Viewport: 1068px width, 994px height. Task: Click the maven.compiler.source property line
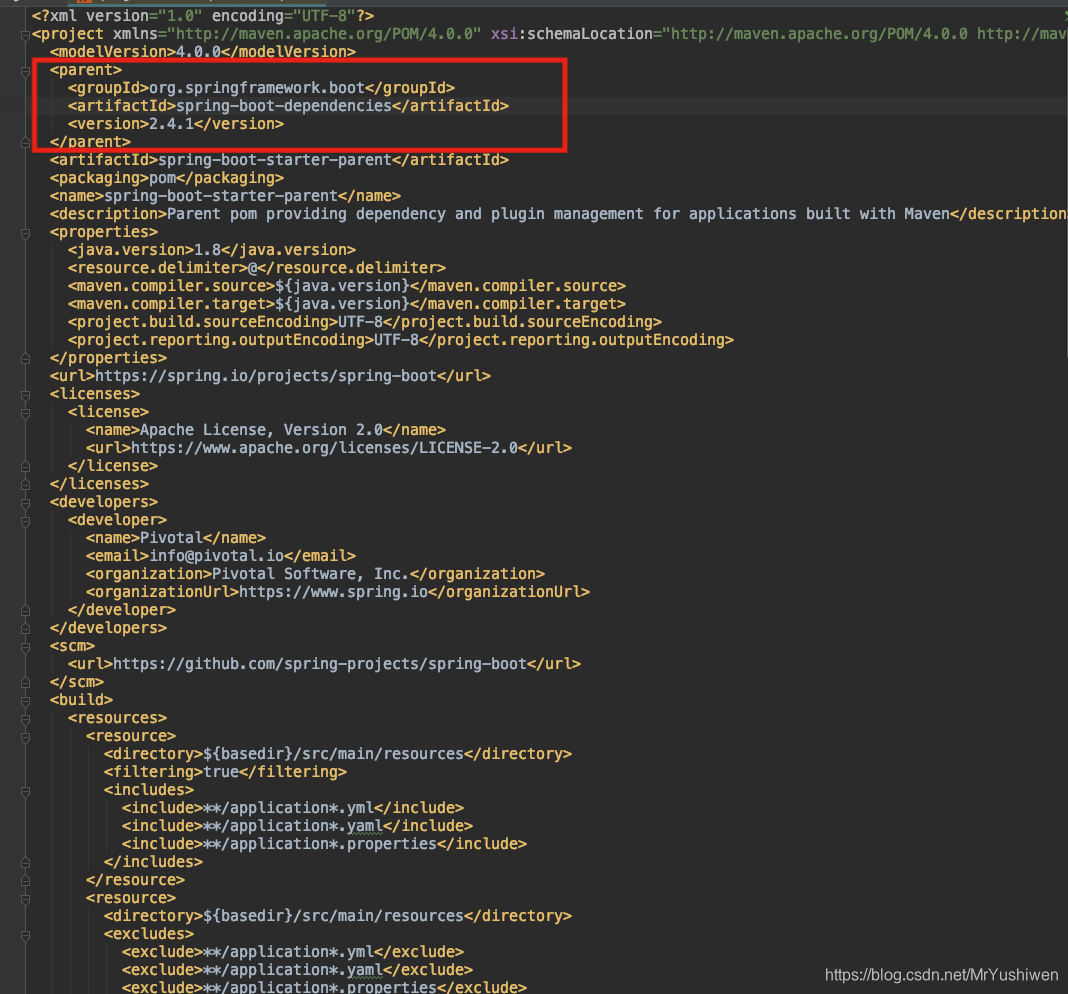point(347,286)
